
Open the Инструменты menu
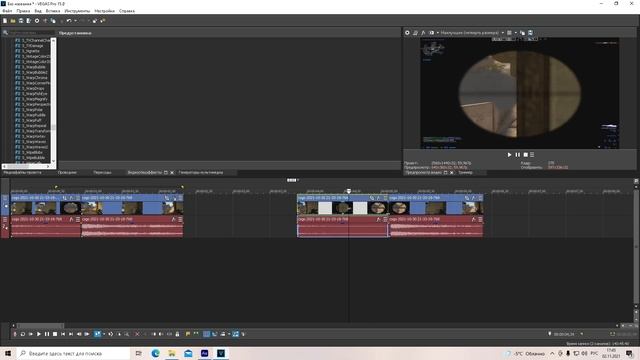pos(77,11)
